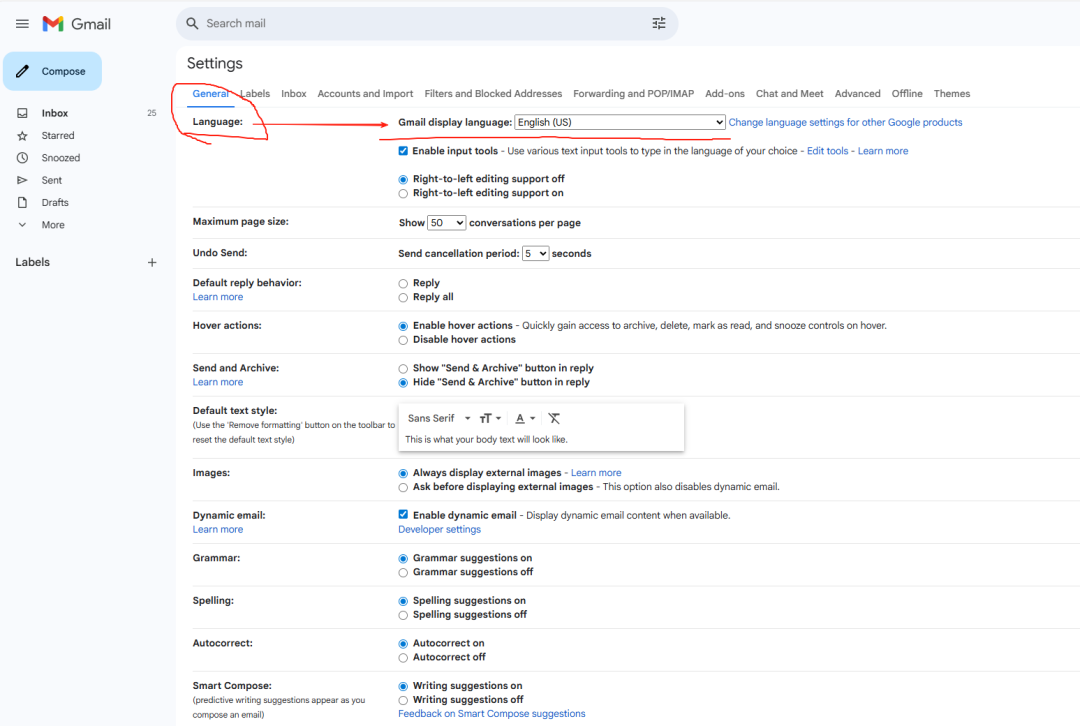Select the Reply all radio option
1080x726 pixels.
[403, 297]
